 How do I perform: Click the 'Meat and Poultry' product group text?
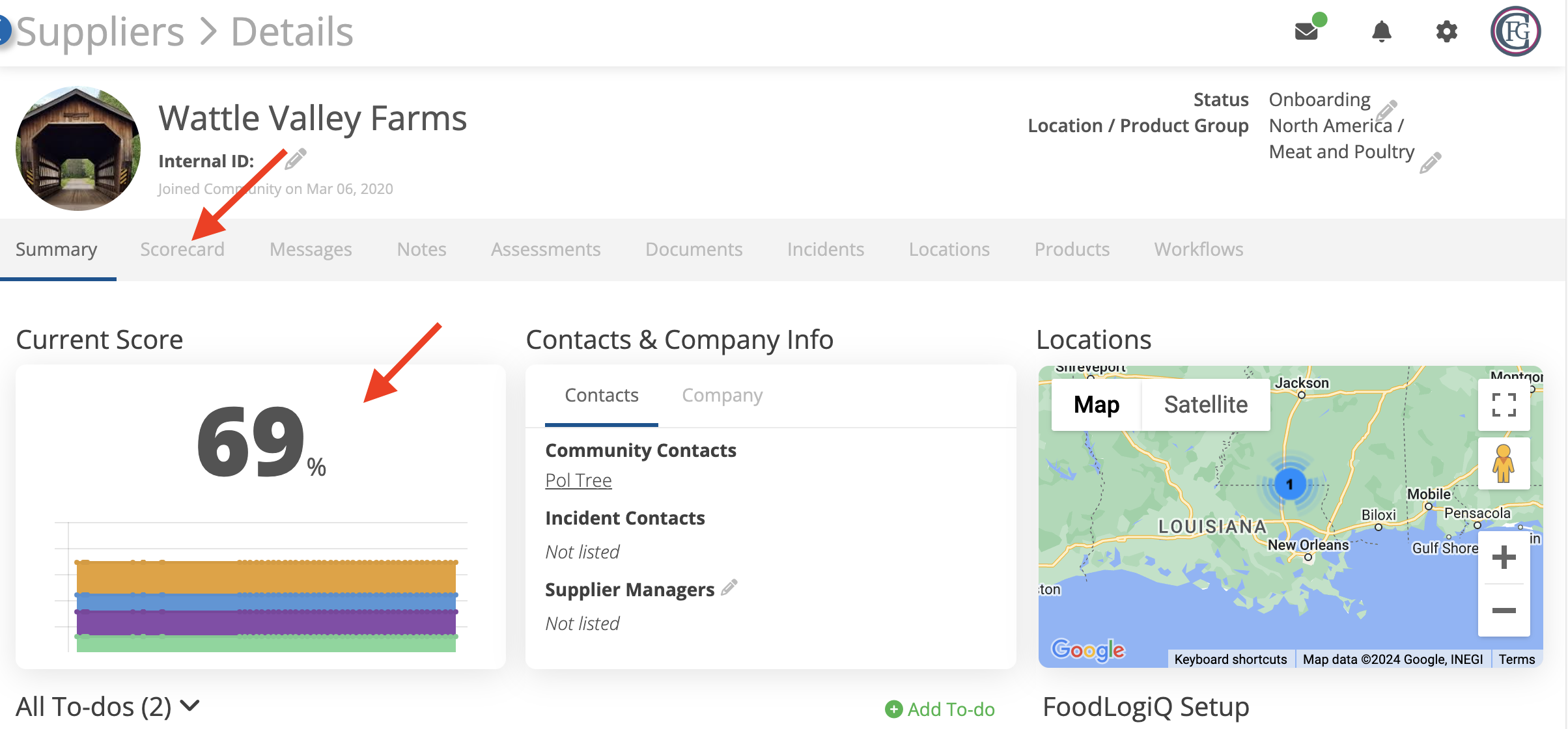click(x=1341, y=152)
